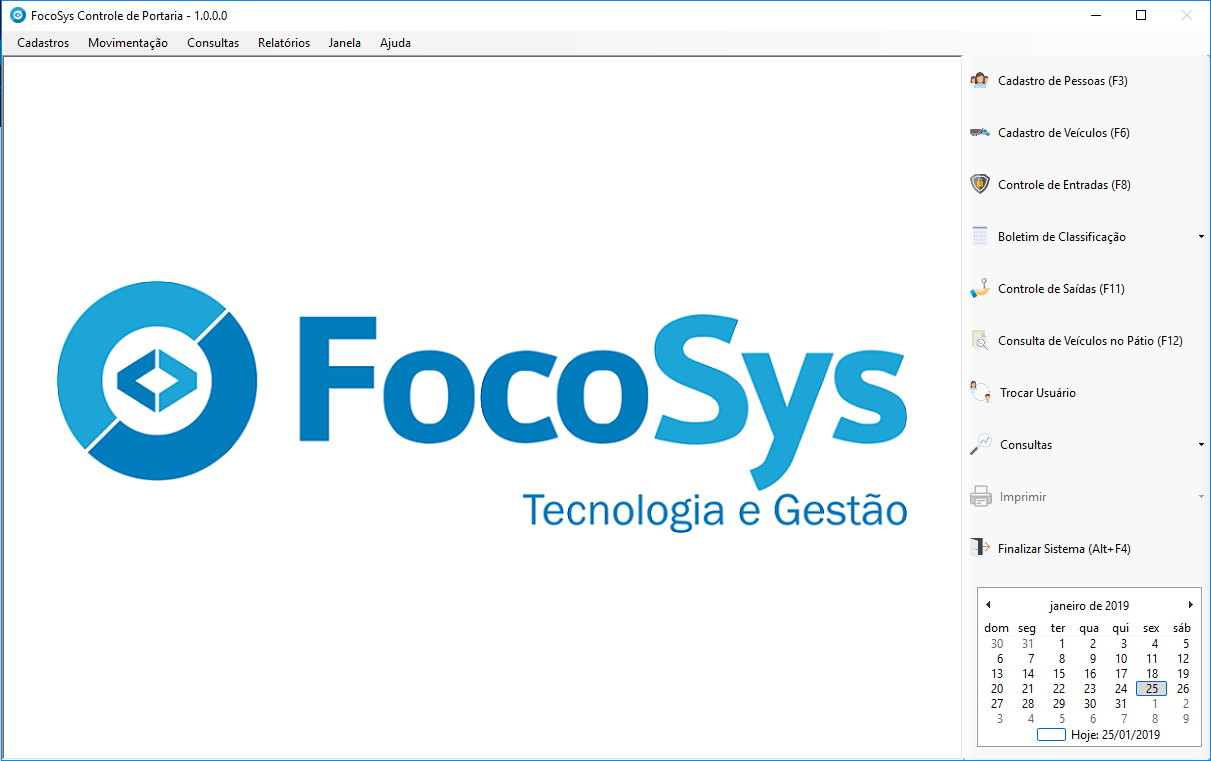Go to next month in calendar

coord(1190,605)
